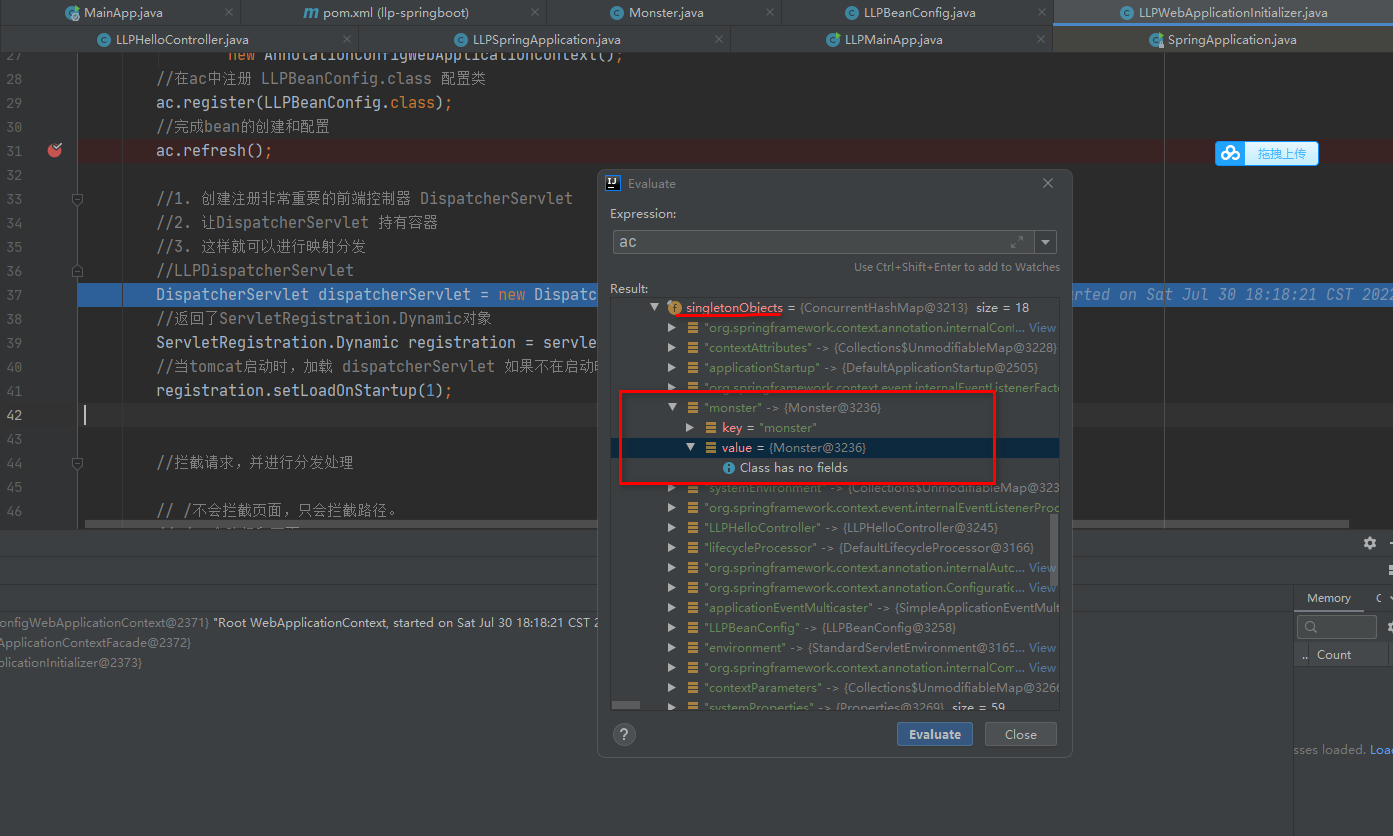Close the Evaluate dialog with X

tap(1048, 183)
